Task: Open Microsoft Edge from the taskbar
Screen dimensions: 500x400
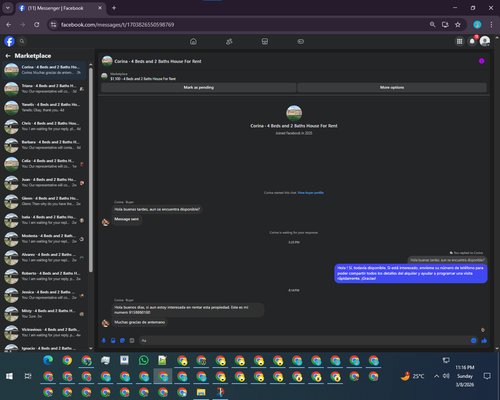Action: (x=48, y=360)
